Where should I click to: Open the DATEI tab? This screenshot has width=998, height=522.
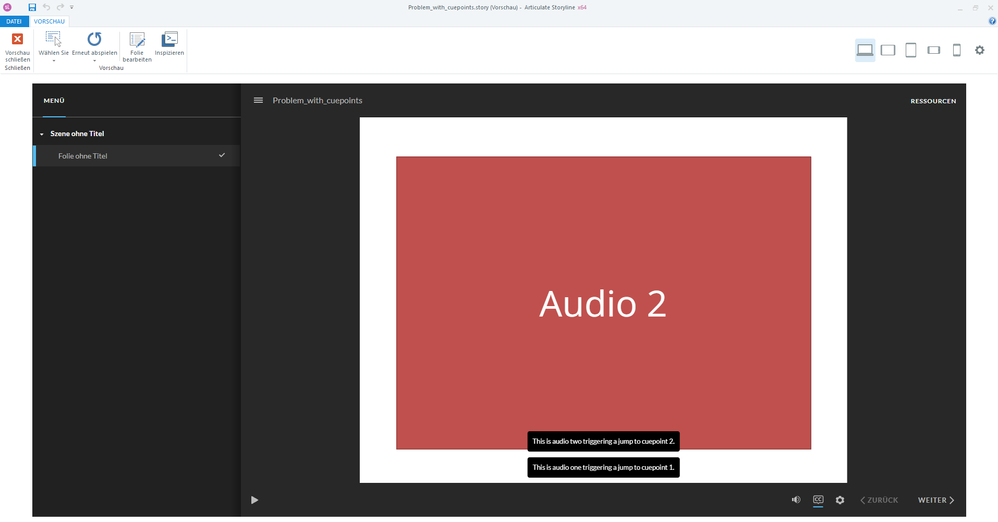click(x=14, y=21)
